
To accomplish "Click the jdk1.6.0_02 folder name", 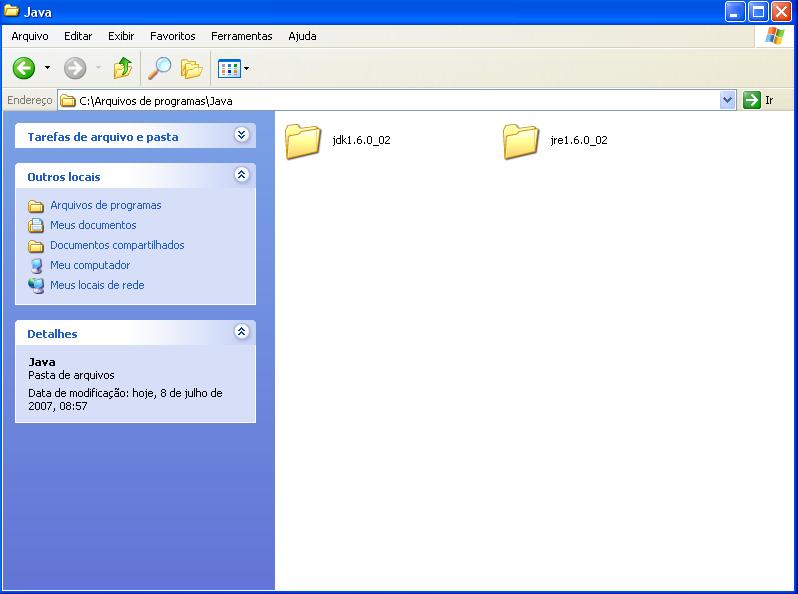I will 361,140.
